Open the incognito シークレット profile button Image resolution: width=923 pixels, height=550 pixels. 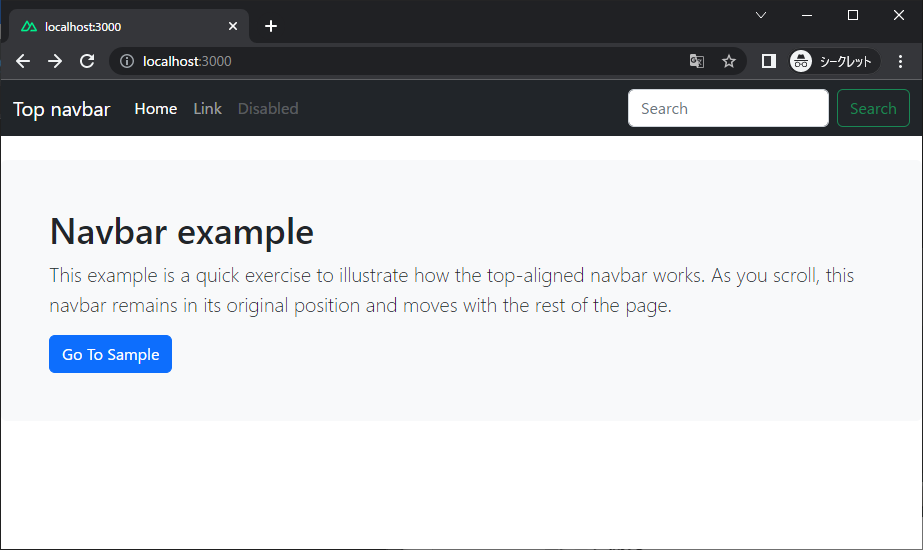tap(834, 61)
